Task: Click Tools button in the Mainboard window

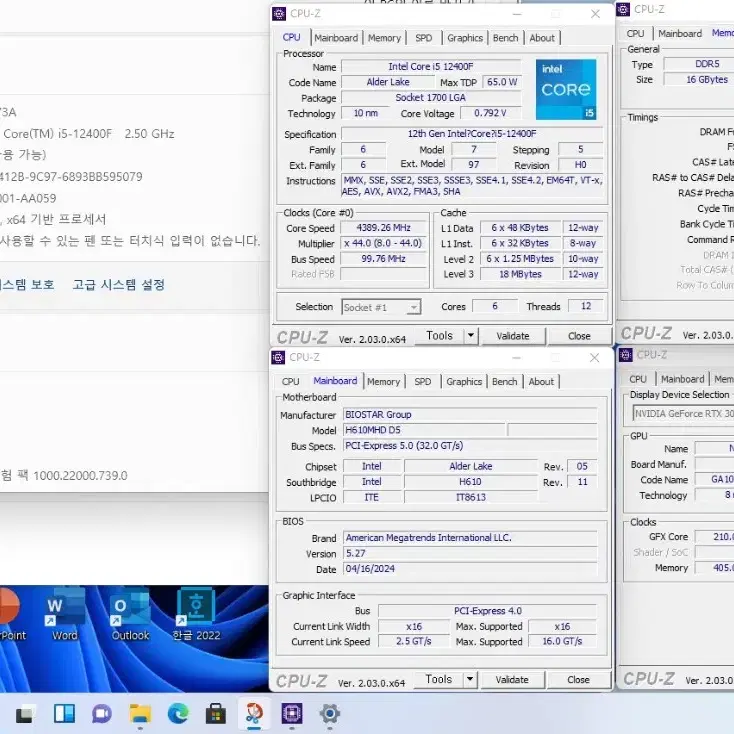Action: point(439,679)
